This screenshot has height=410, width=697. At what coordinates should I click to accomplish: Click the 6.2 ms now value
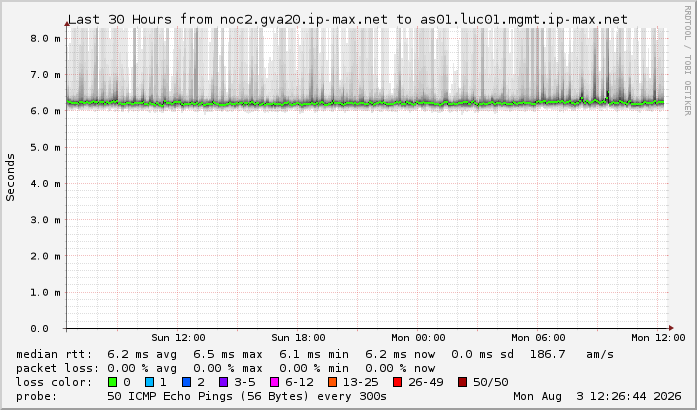pos(400,354)
